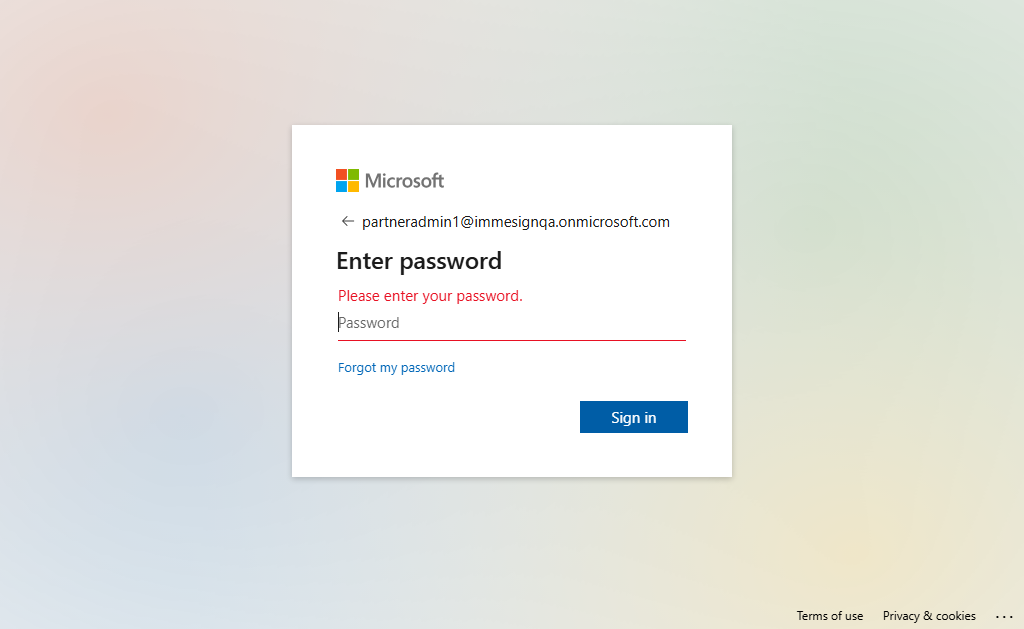Click the green square of Microsoft logo
The image size is (1024, 629).
click(x=353, y=174)
